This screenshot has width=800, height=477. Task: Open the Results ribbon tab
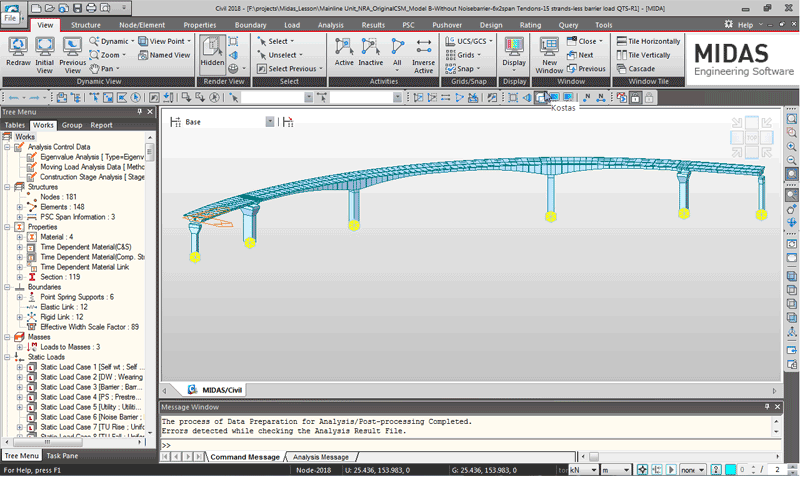click(373, 24)
